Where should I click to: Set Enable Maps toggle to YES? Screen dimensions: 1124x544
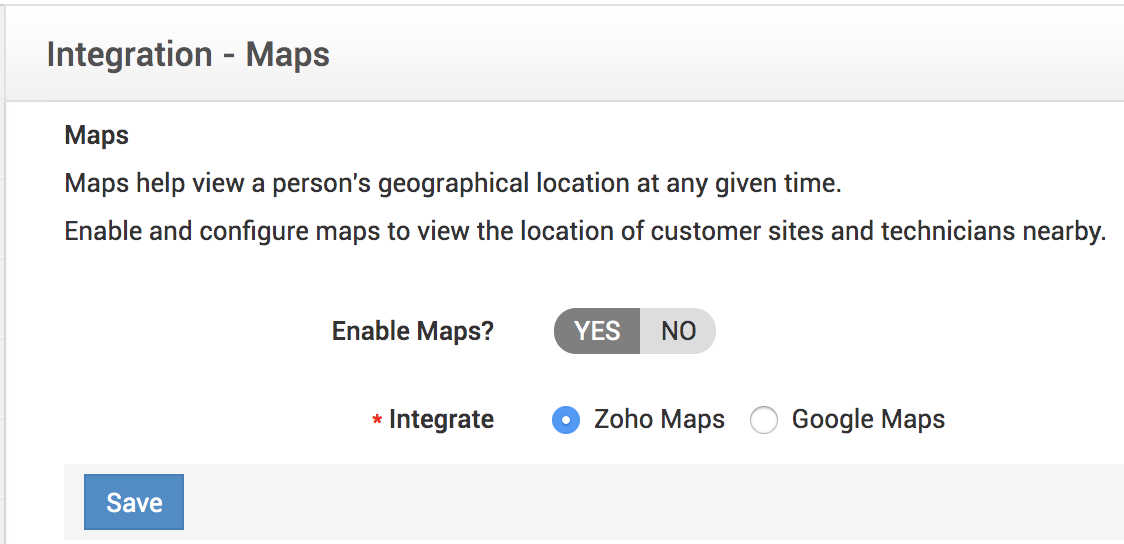(x=597, y=331)
